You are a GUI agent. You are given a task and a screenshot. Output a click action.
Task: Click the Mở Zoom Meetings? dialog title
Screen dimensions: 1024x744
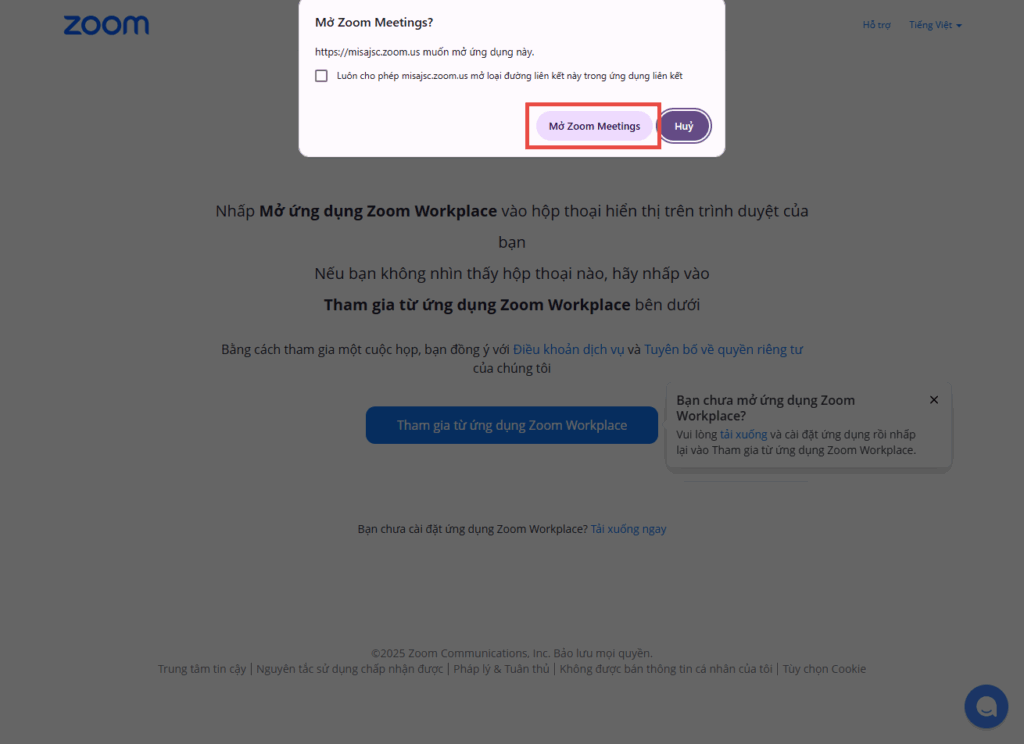click(x=374, y=22)
